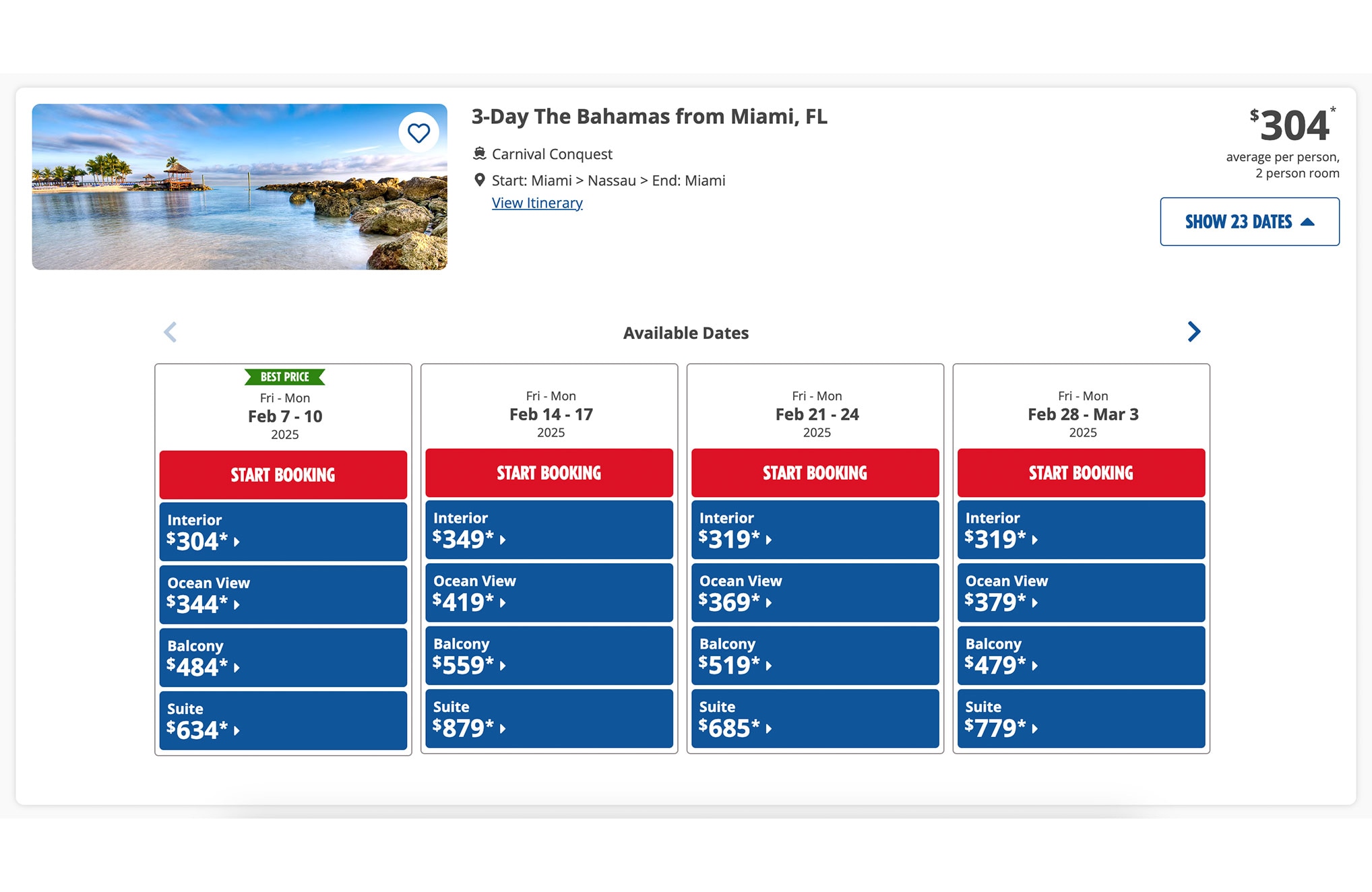
Task: Expand details for Interior $319 on Feb 21-24
Action: 814,530
